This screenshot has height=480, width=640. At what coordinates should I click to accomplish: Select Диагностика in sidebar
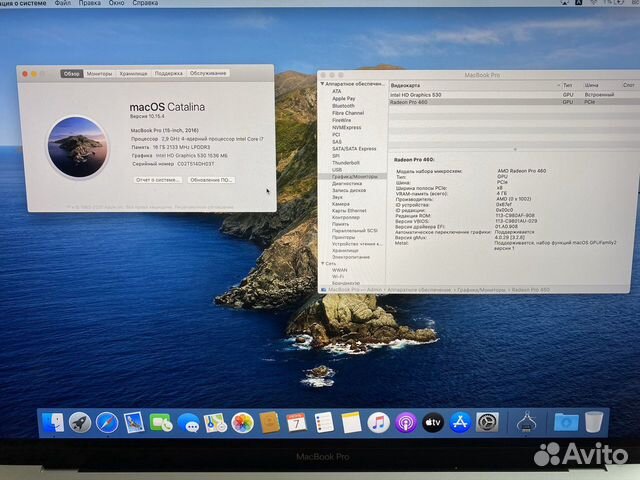(x=347, y=184)
